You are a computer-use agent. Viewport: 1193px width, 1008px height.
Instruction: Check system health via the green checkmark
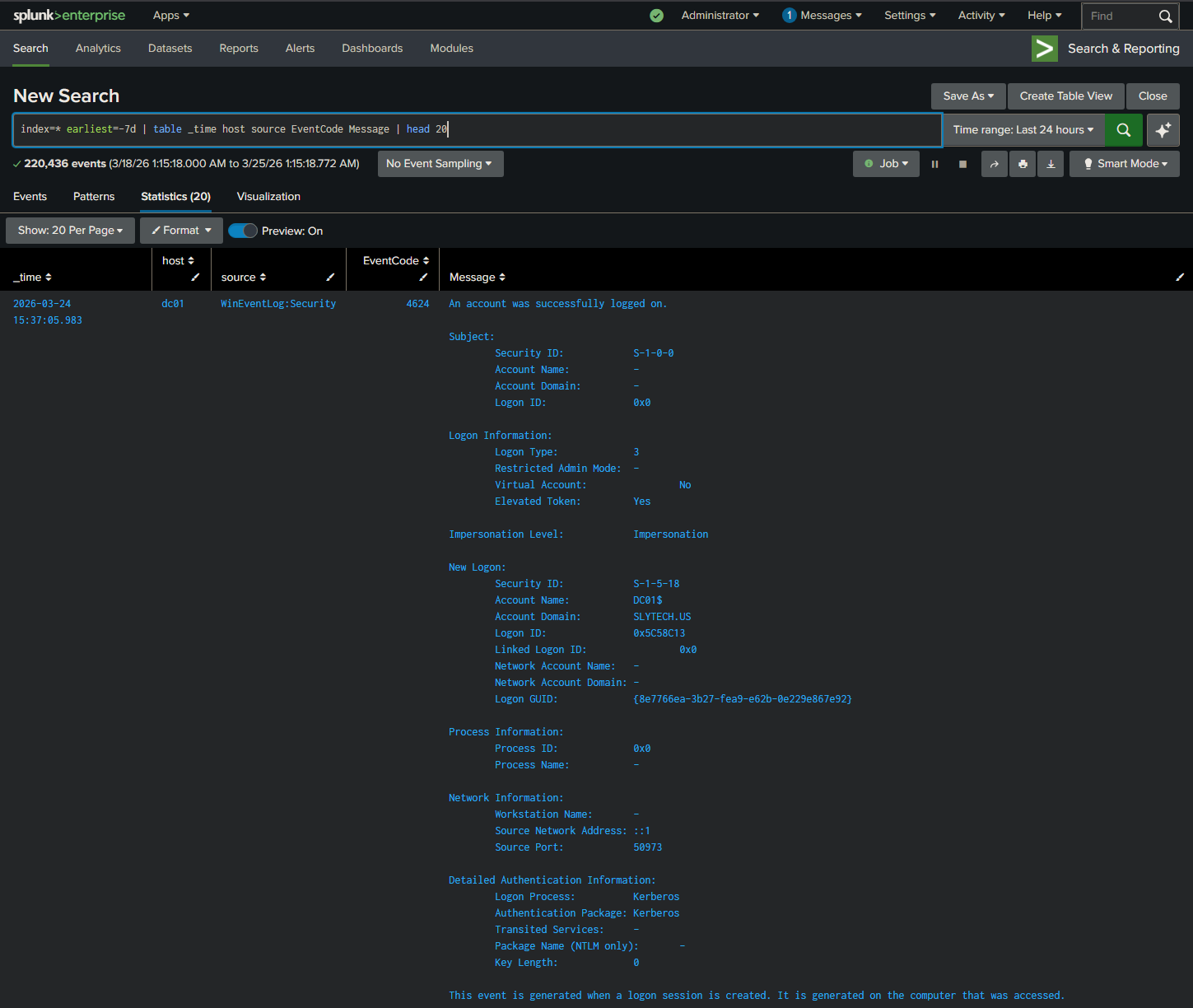(x=656, y=15)
